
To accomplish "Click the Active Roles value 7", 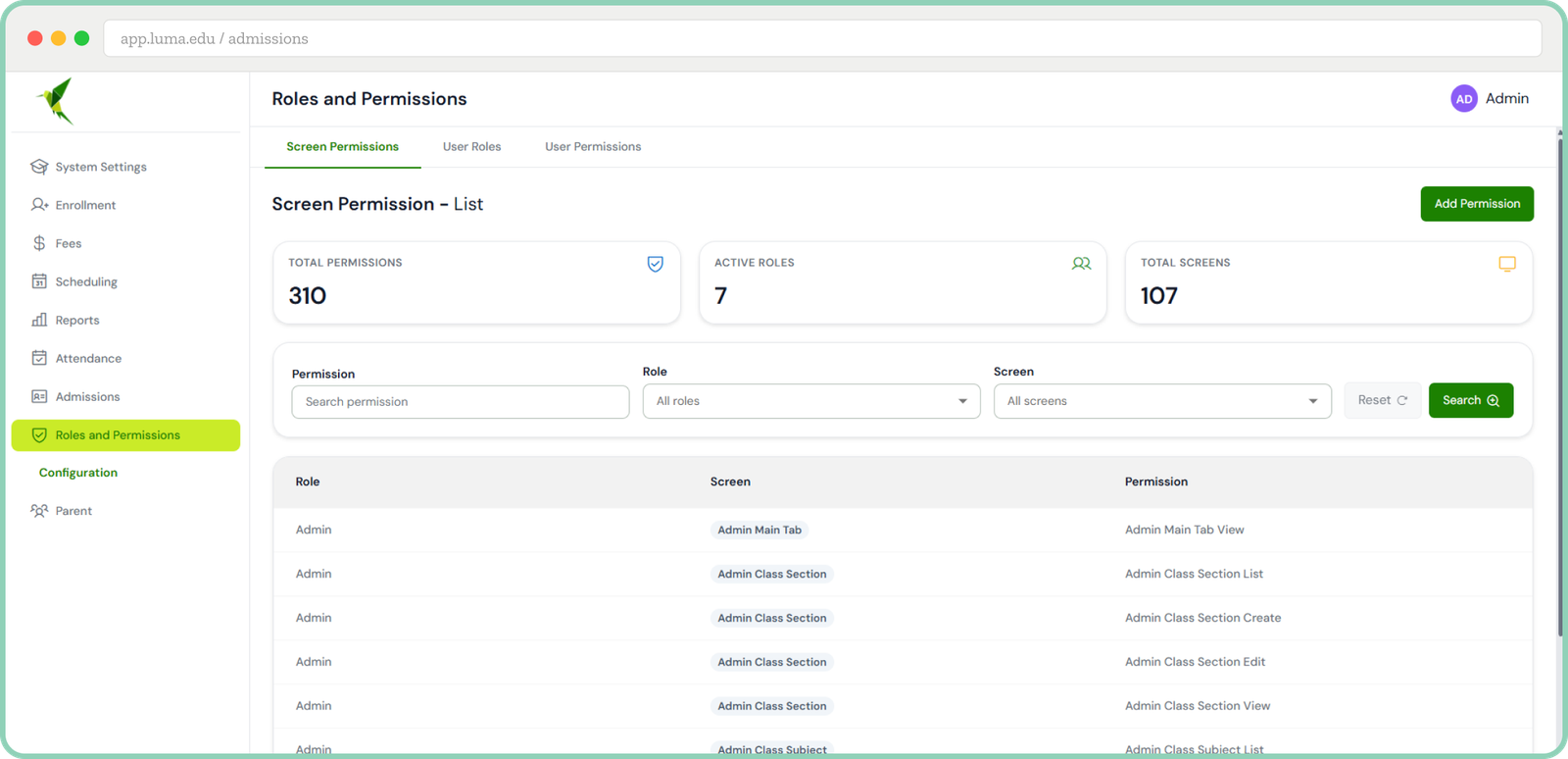I will click(721, 295).
